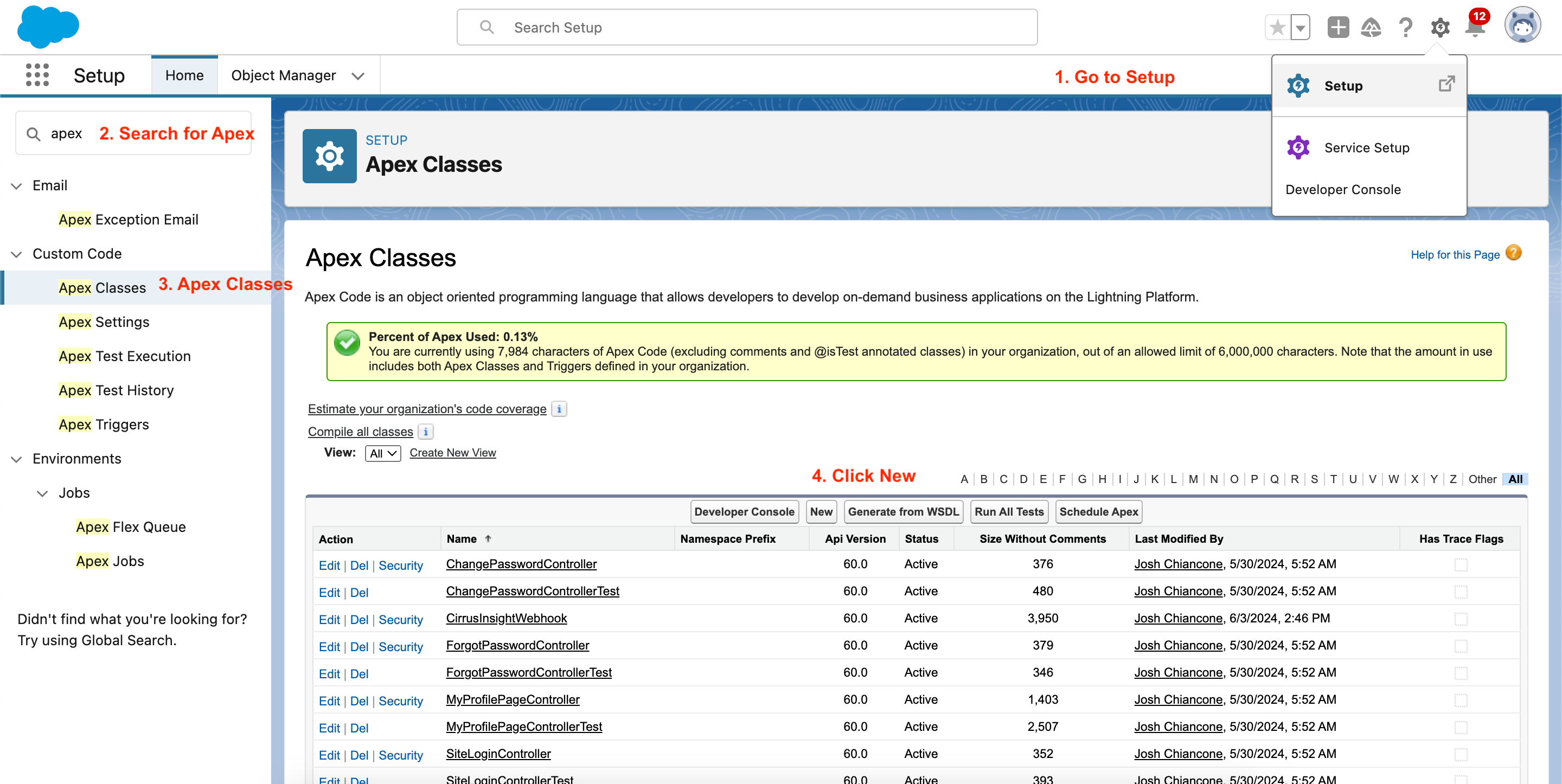The width and height of the screenshot is (1562, 784).
Task: Click the Help for this Page question icon
Action: point(1514,253)
